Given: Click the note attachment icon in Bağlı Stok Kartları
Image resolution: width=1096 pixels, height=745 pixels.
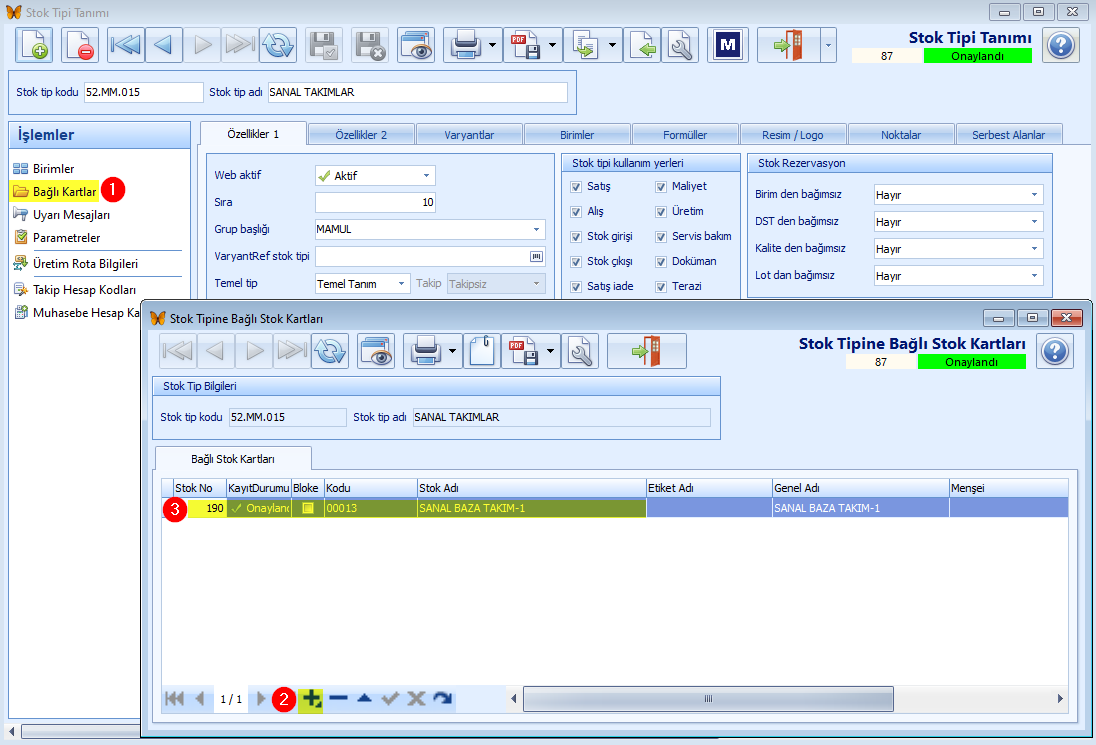Looking at the screenshot, I should (x=482, y=351).
